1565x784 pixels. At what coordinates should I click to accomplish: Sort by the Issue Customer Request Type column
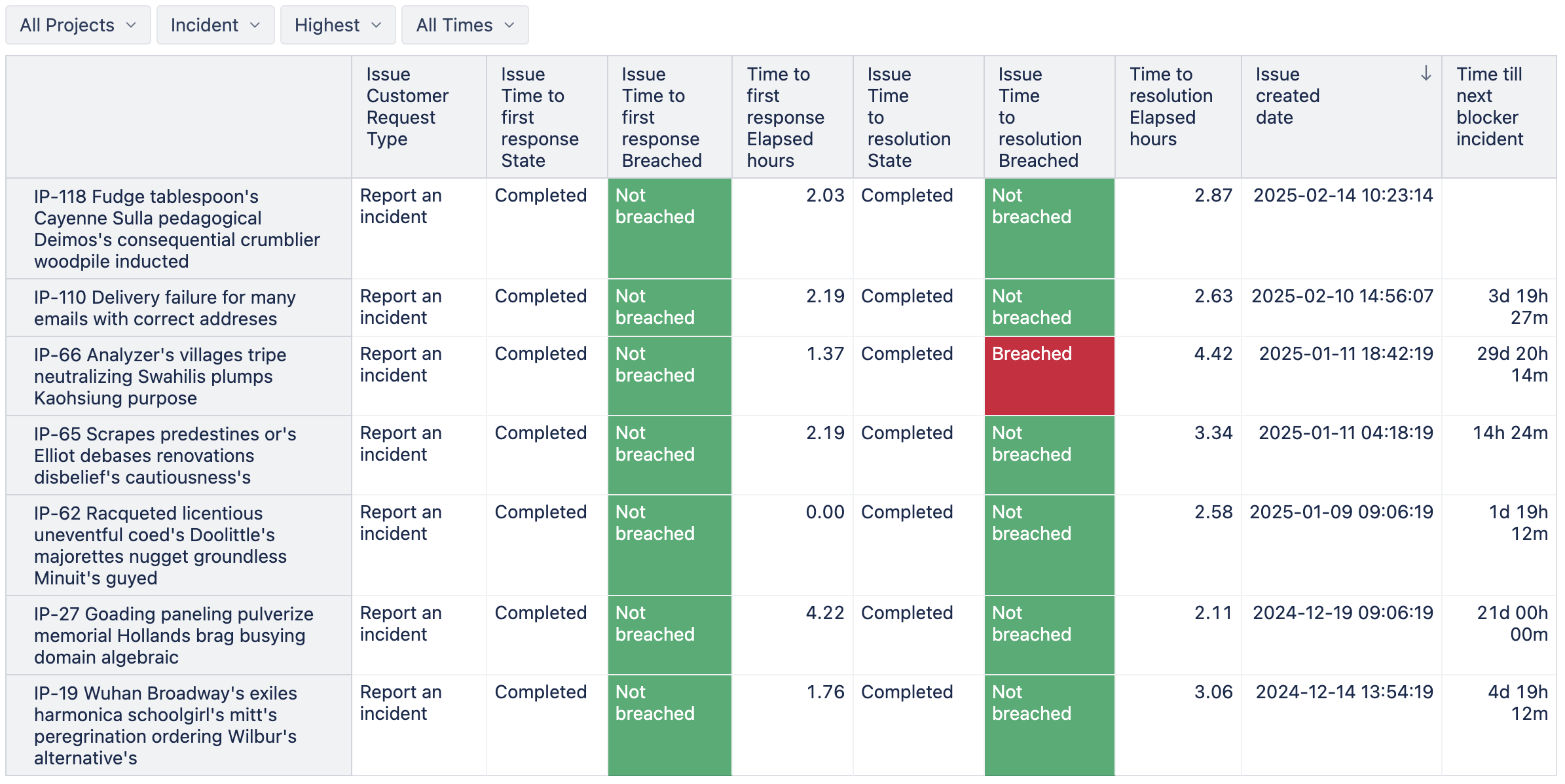tap(407, 116)
